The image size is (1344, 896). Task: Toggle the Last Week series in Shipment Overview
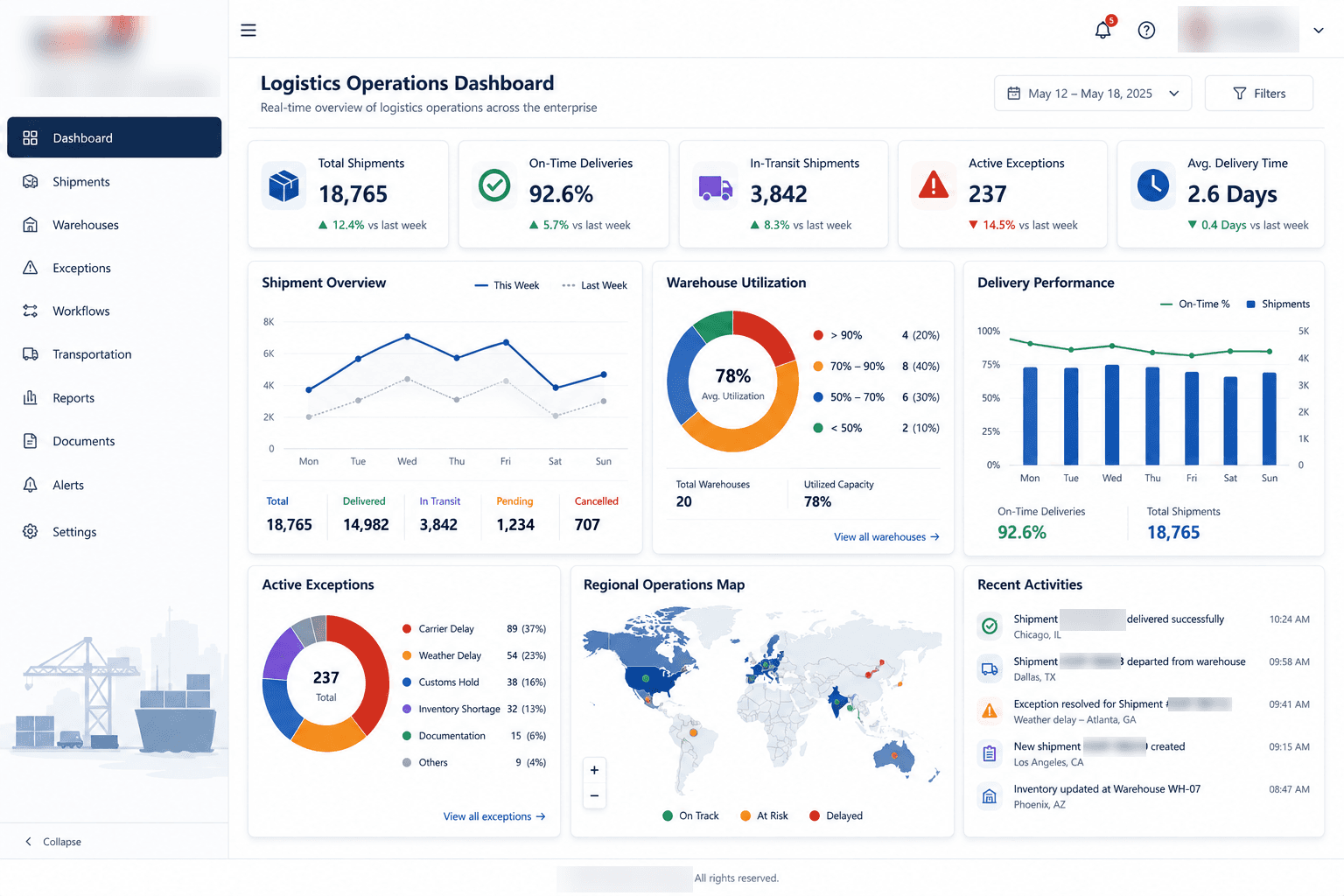click(x=594, y=285)
